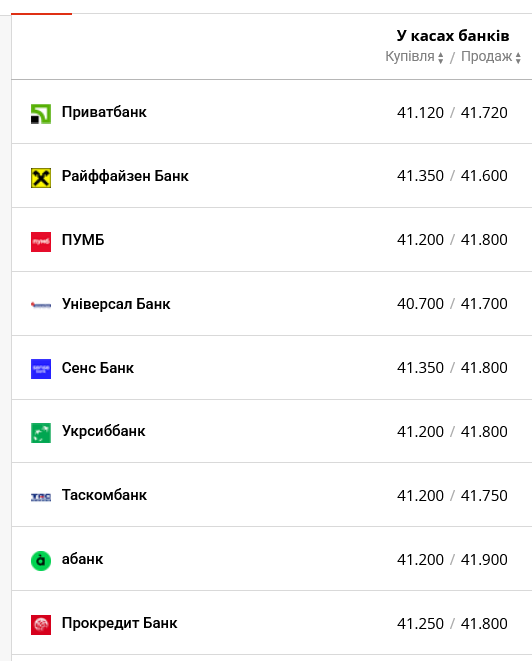Open the Сенс Банк name link

pos(98,368)
